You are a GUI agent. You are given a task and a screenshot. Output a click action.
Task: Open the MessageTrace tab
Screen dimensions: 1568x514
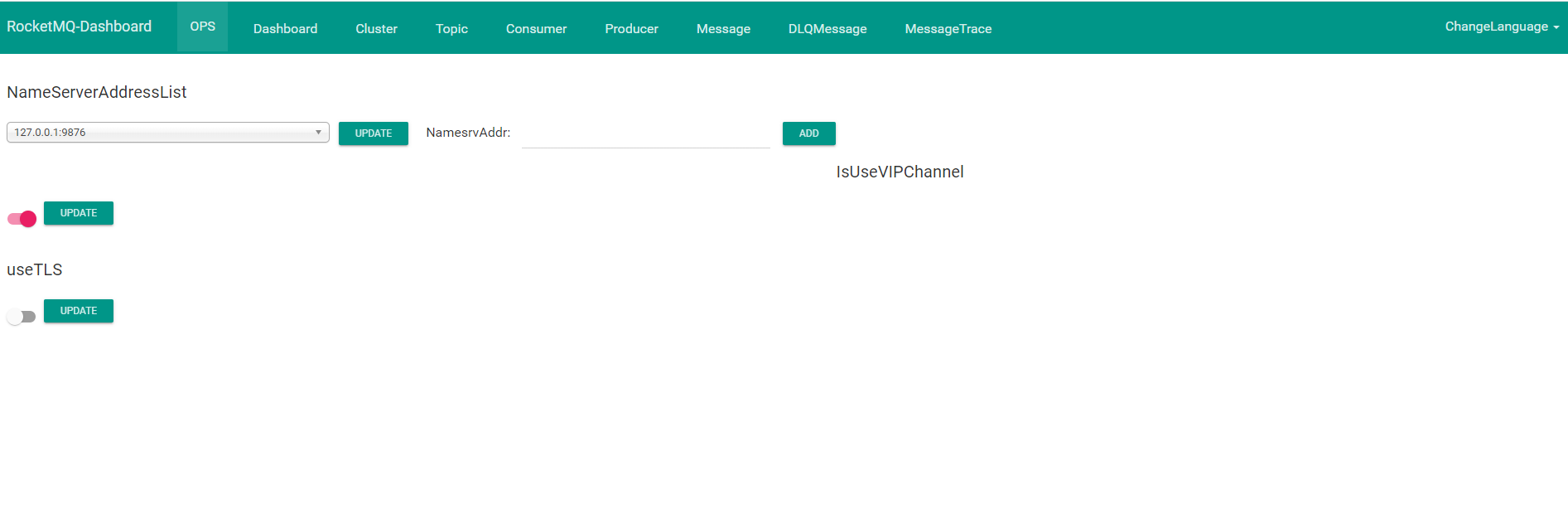click(948, 28)
